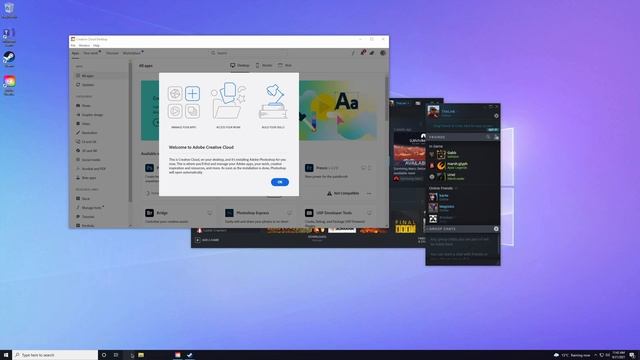Click the add friend icon in Steam Friends
Image resolution: width=640 pixels, height=360 pixels.
pyautogui.click(x=496, y=137)
